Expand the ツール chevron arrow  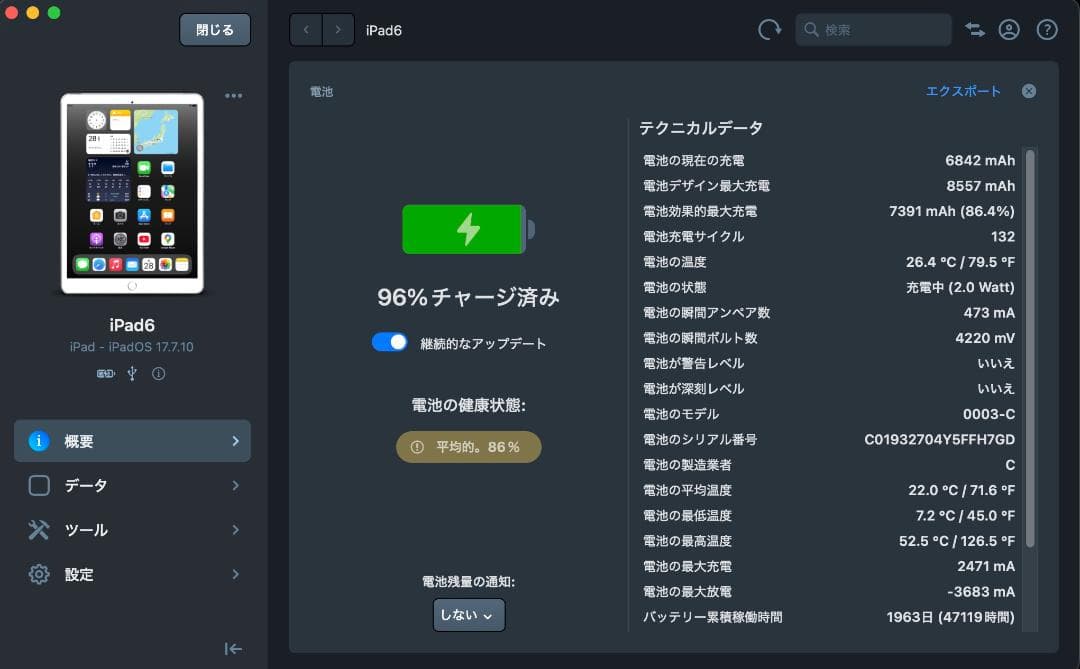click(x=236, y=530)
